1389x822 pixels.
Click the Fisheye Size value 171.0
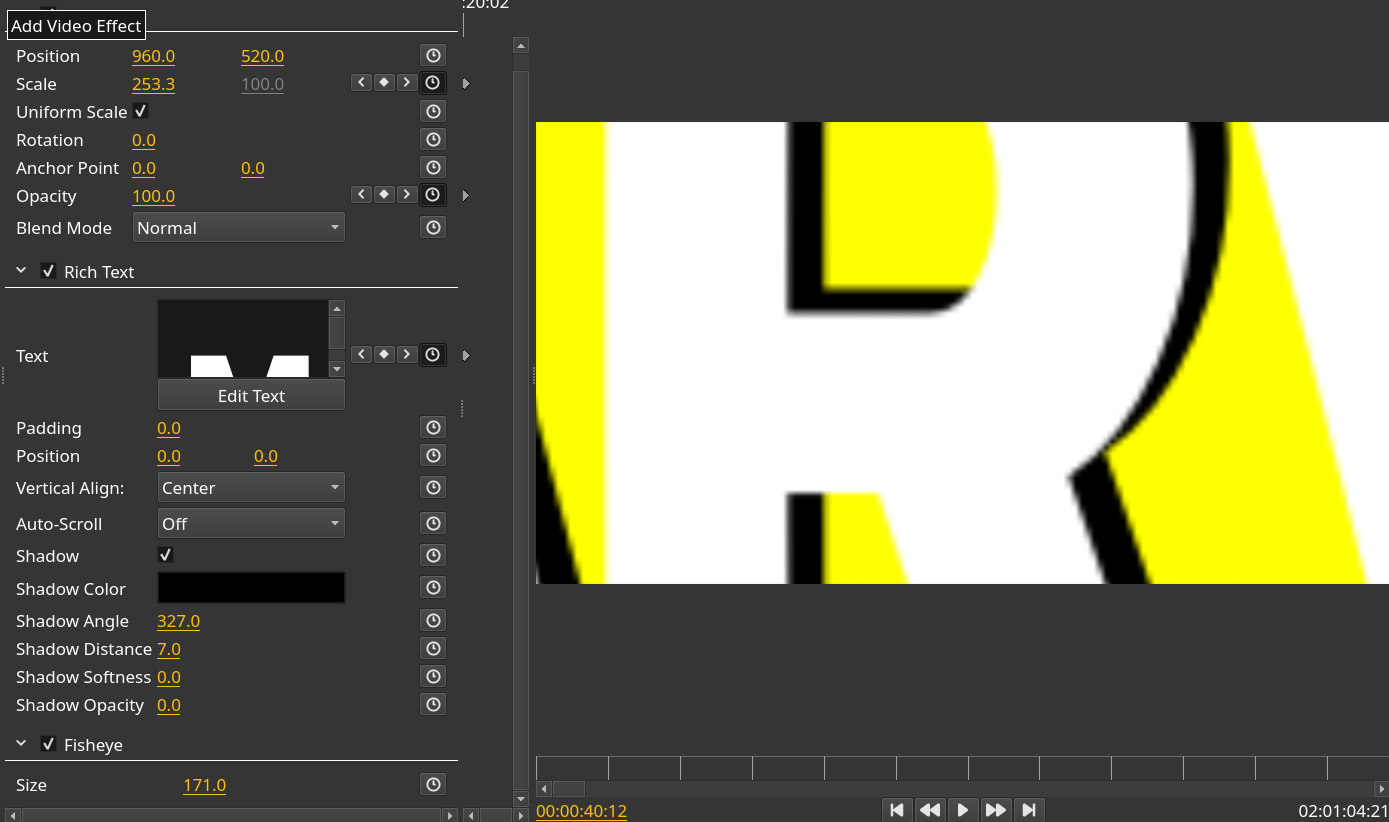coord(204,785)
